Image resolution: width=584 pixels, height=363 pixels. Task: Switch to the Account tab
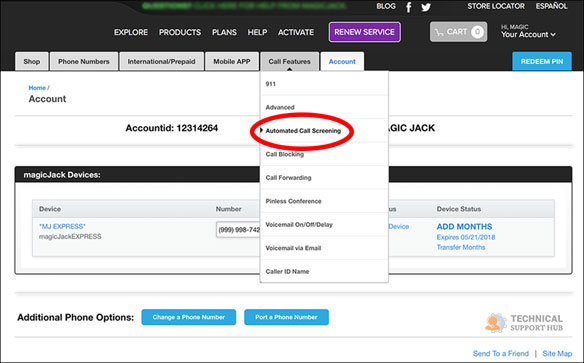click(342, 61)
